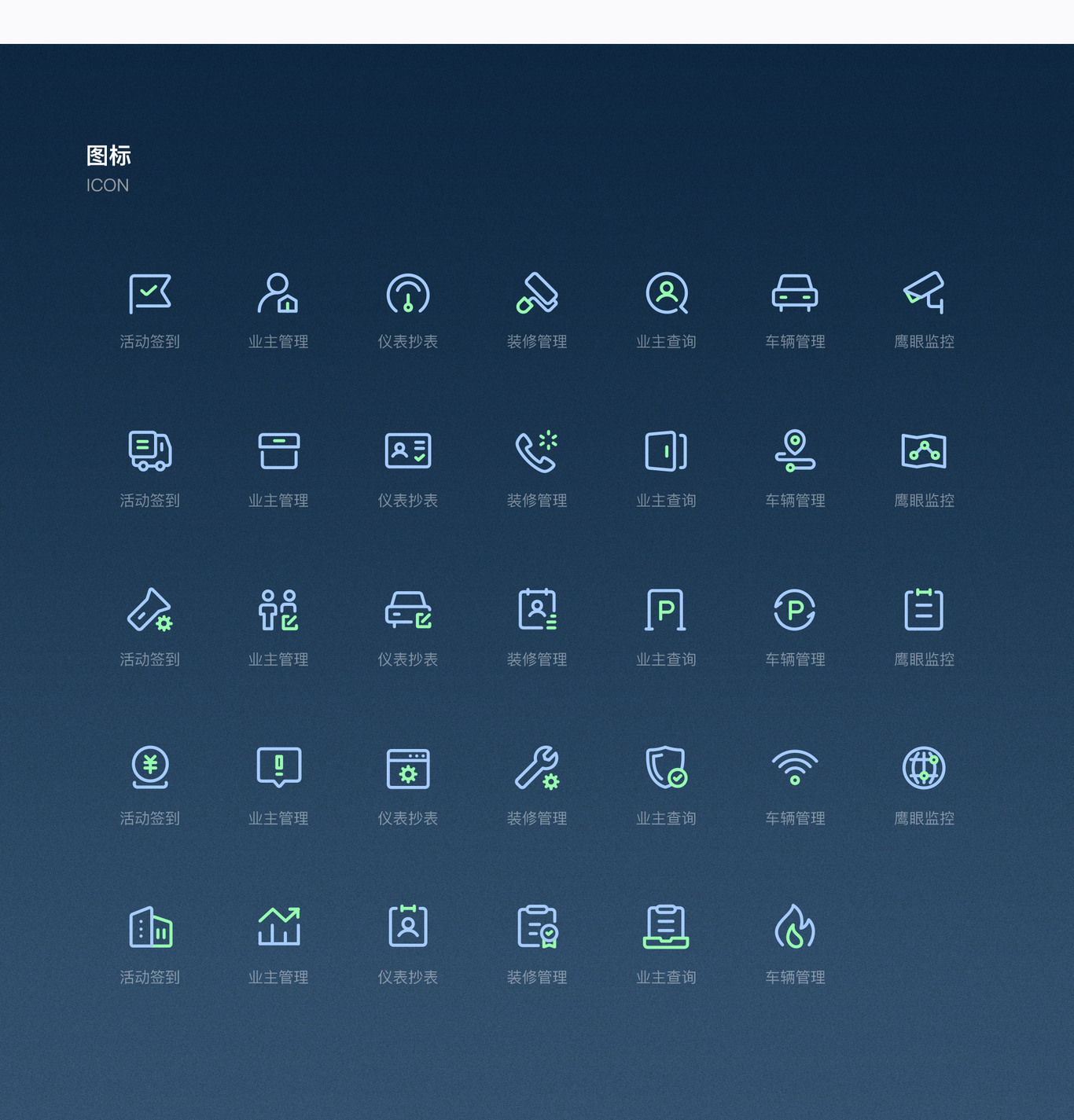Open the contact calendar icon

(537, 610)
